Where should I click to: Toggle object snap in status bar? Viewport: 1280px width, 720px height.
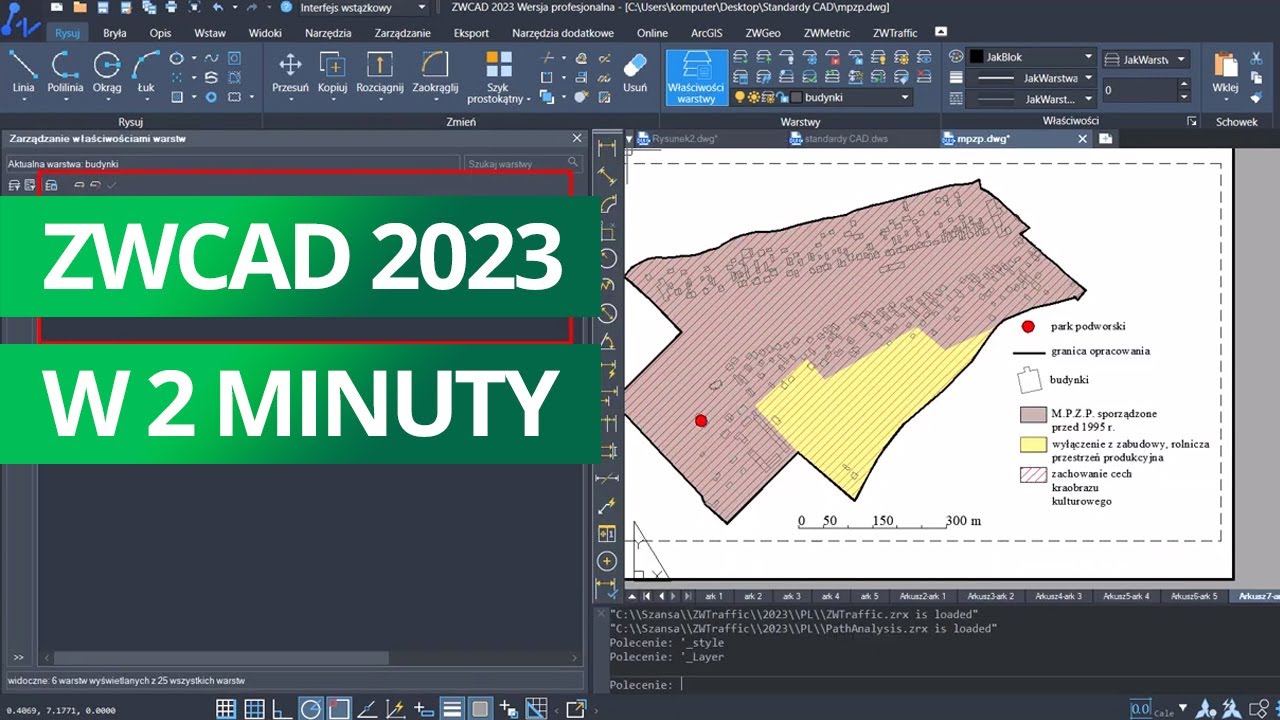(x=338, y=709)
